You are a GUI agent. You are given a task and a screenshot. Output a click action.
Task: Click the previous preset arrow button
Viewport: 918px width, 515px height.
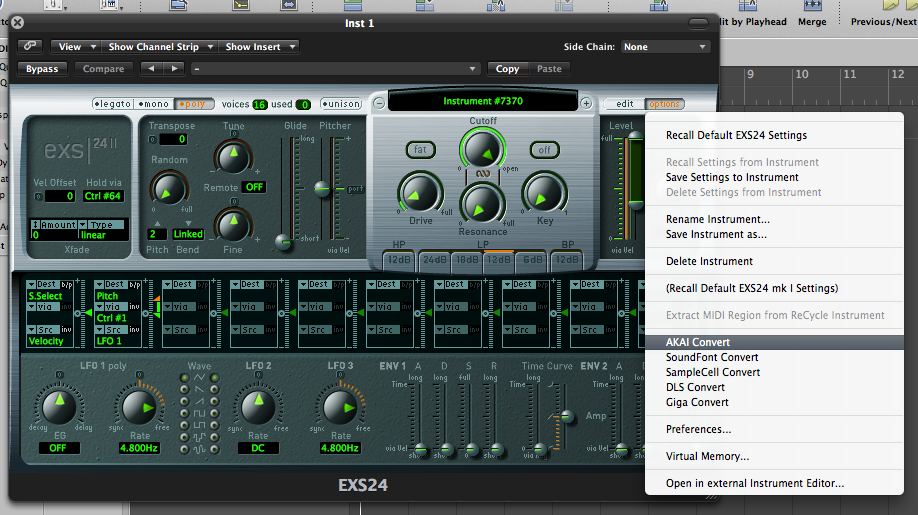[150, 69]
